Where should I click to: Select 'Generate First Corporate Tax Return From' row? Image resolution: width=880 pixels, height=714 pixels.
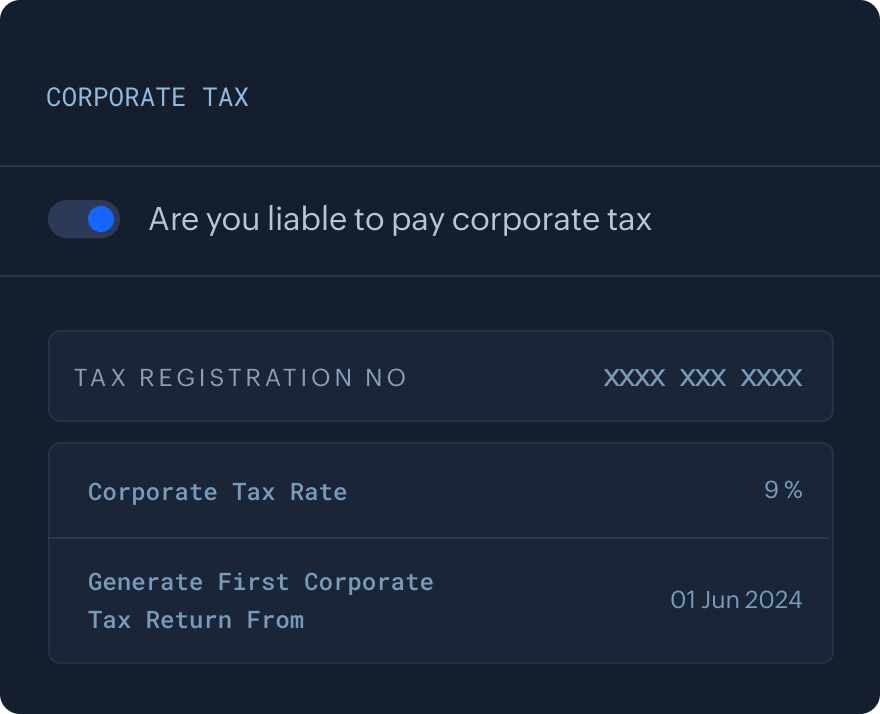(440, 600)
